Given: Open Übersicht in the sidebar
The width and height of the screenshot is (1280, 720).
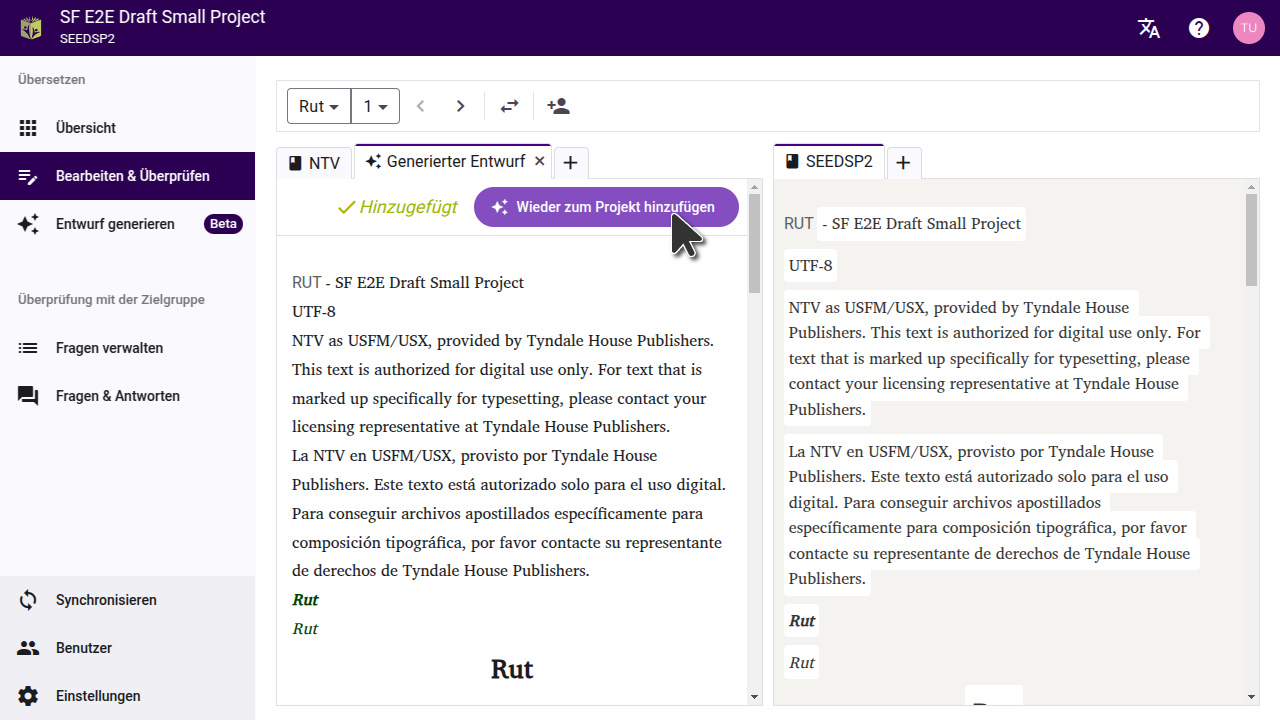Looking at the screenshot, I should (x=86, y=128).
